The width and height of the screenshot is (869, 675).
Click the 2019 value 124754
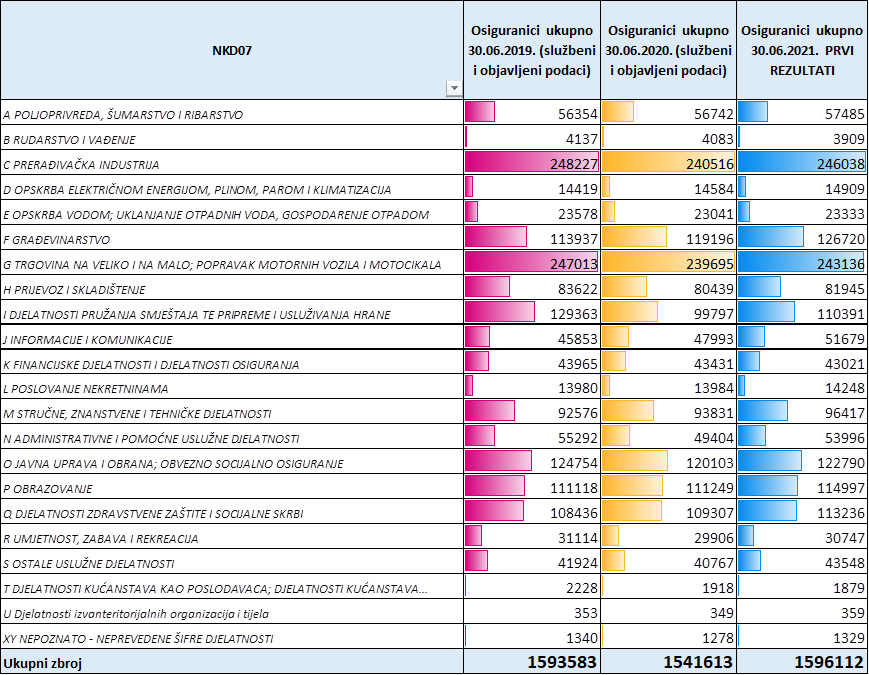pos(574,463)
